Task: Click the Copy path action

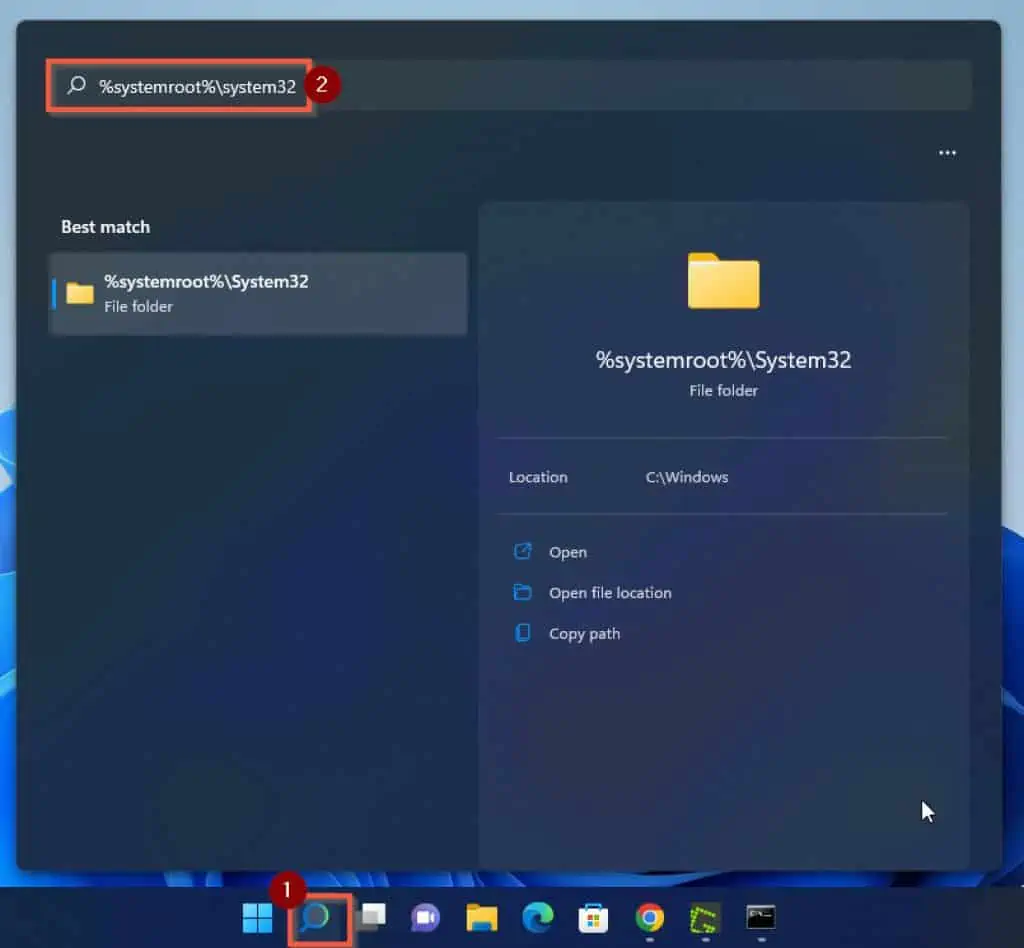Action: 585,633
